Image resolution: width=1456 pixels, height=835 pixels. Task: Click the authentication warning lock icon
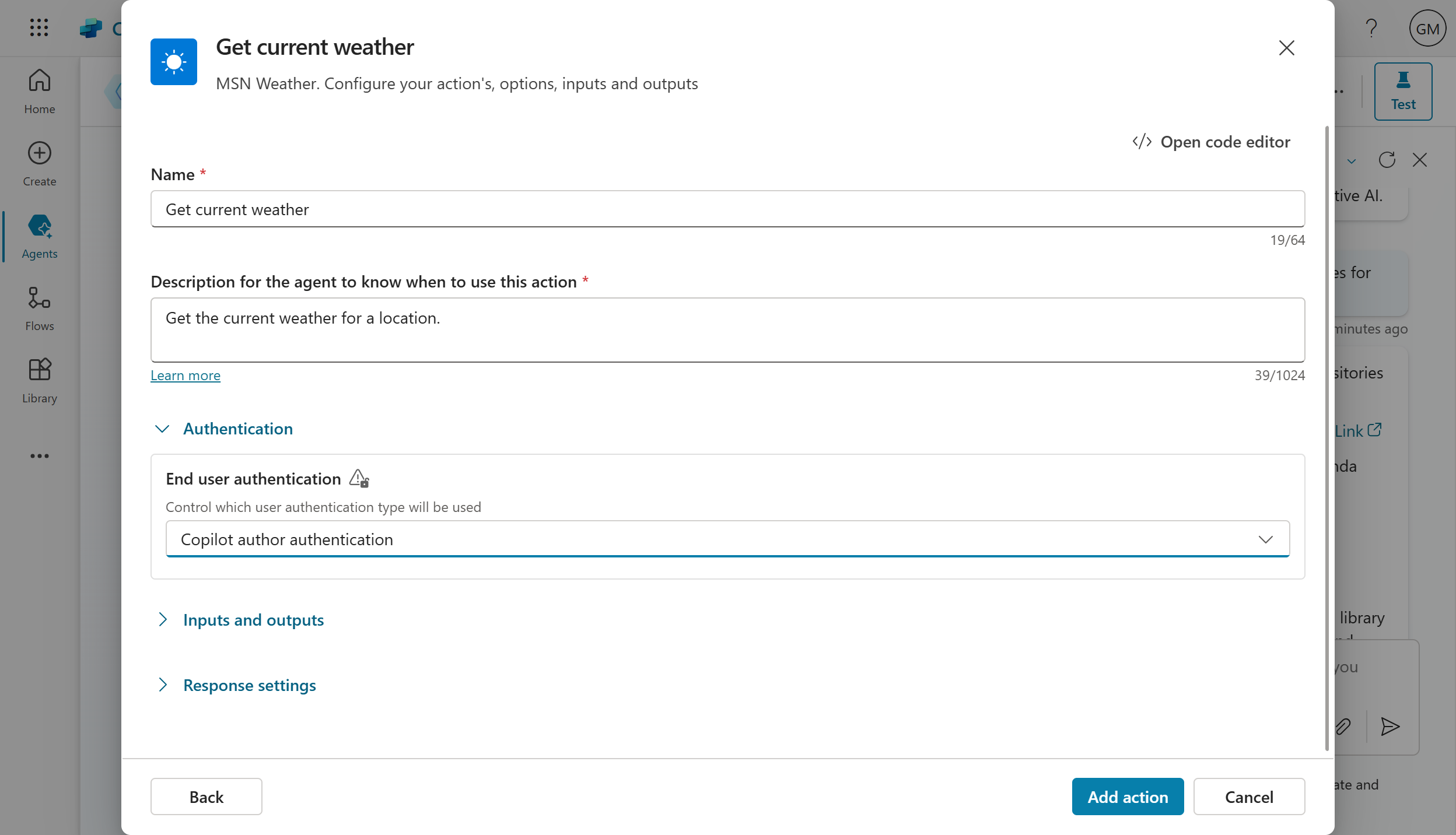359,479
